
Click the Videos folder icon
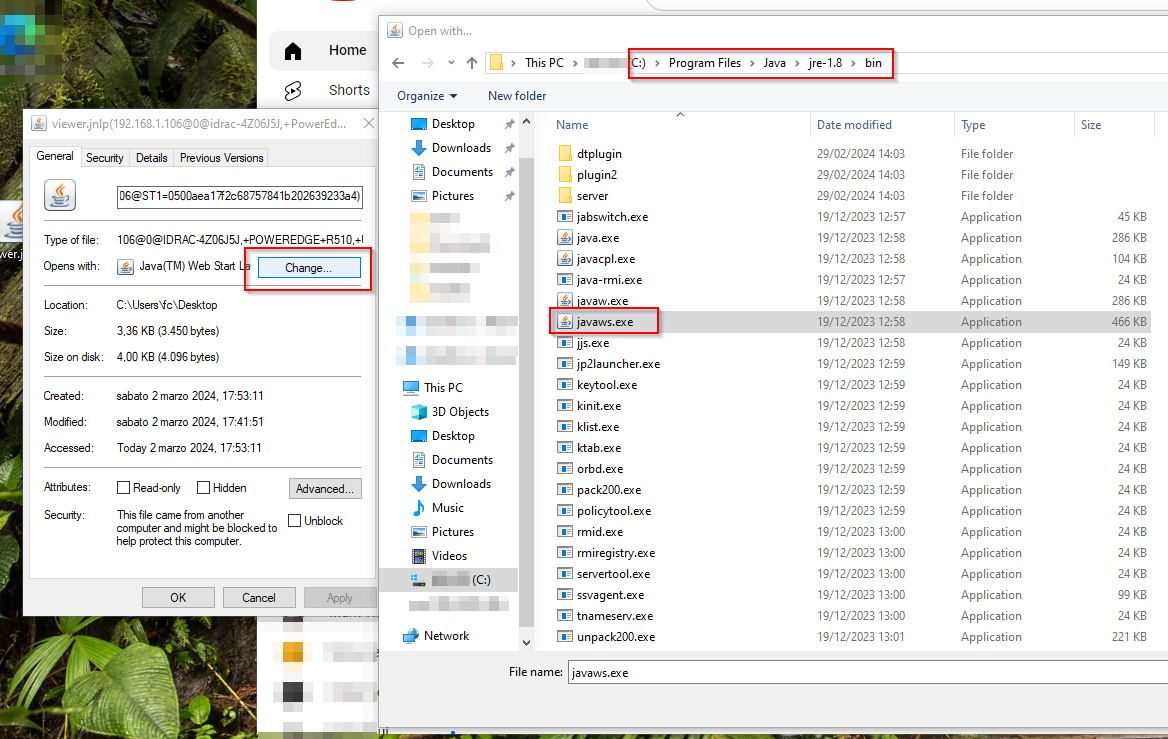point(419,556)
